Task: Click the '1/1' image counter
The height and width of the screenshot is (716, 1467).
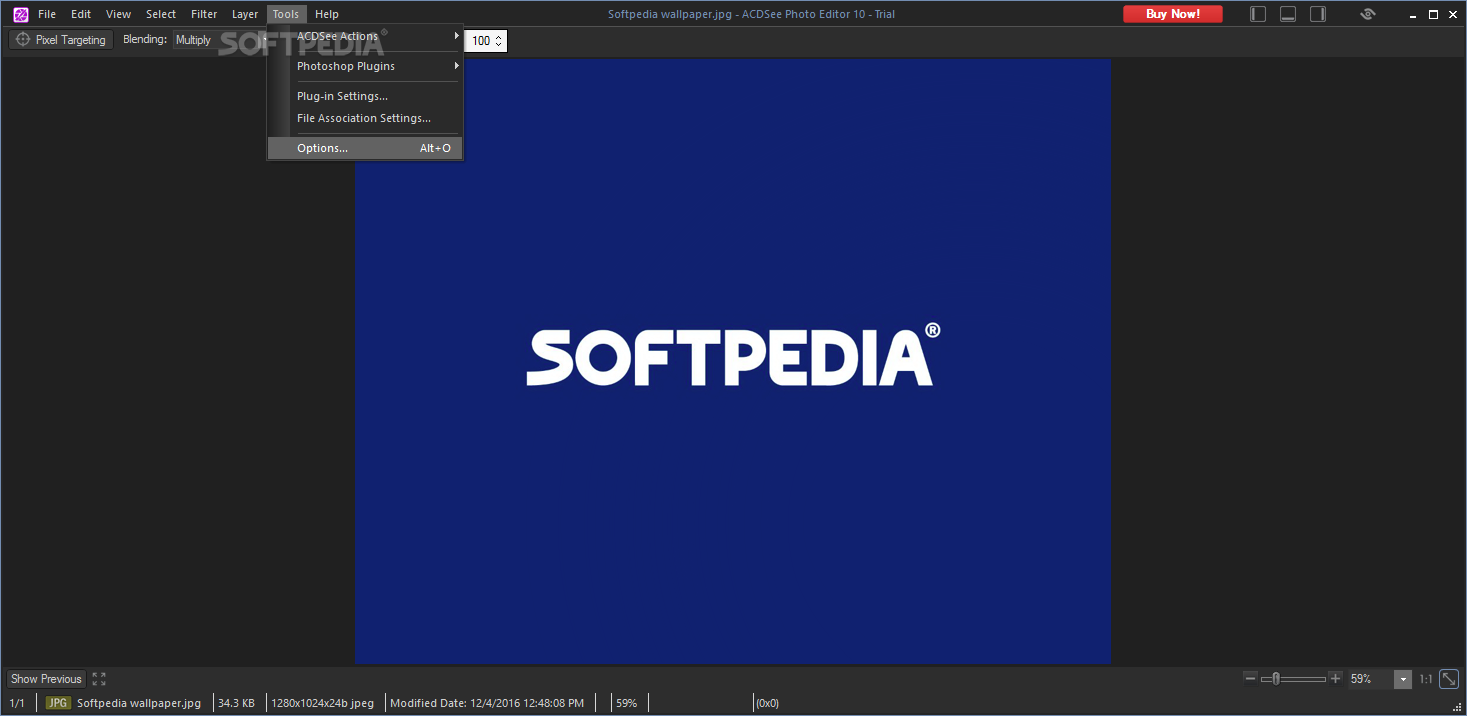Action: pos(17,703)
